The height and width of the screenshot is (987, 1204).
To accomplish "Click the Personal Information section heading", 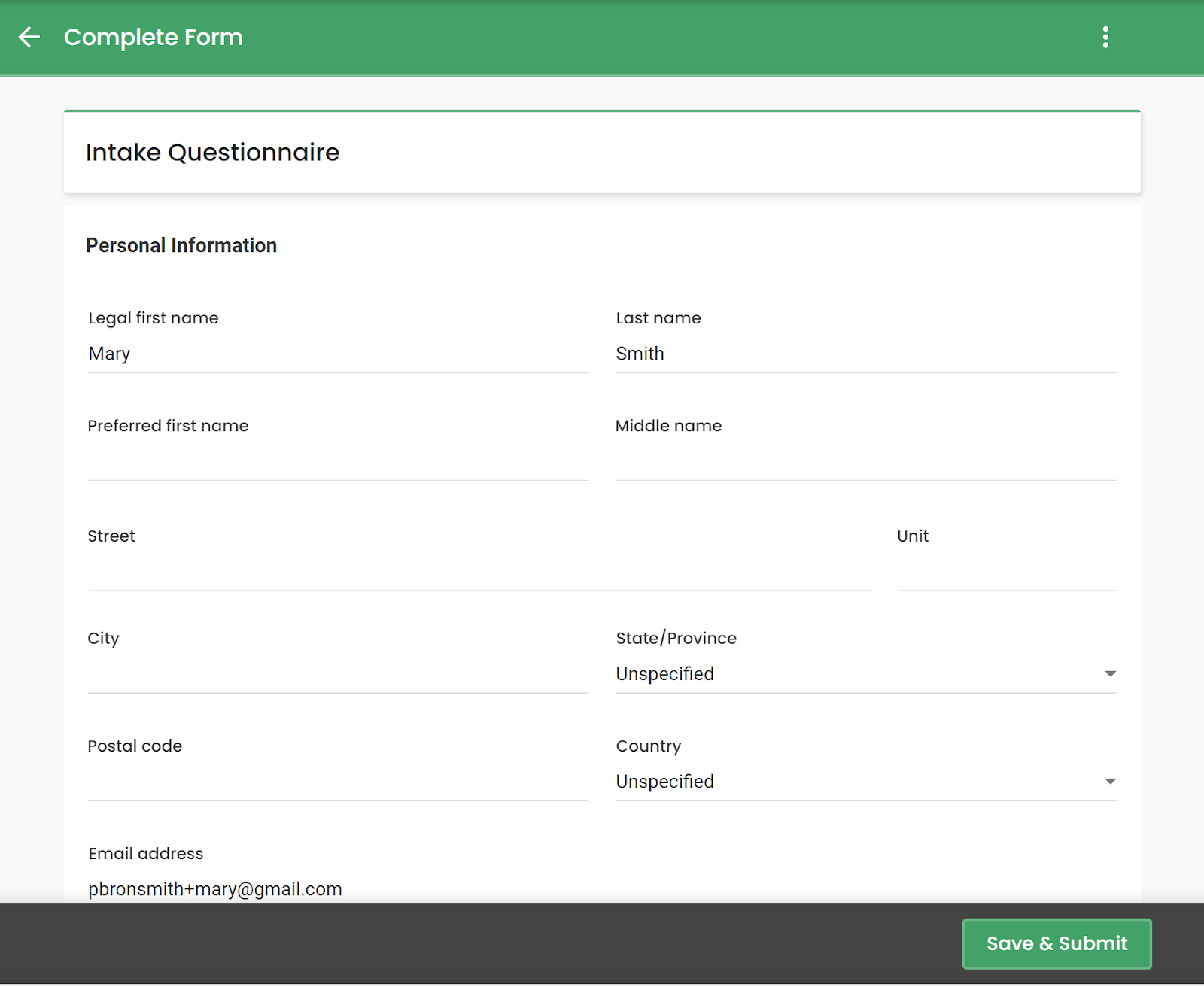I will [181, 245].
